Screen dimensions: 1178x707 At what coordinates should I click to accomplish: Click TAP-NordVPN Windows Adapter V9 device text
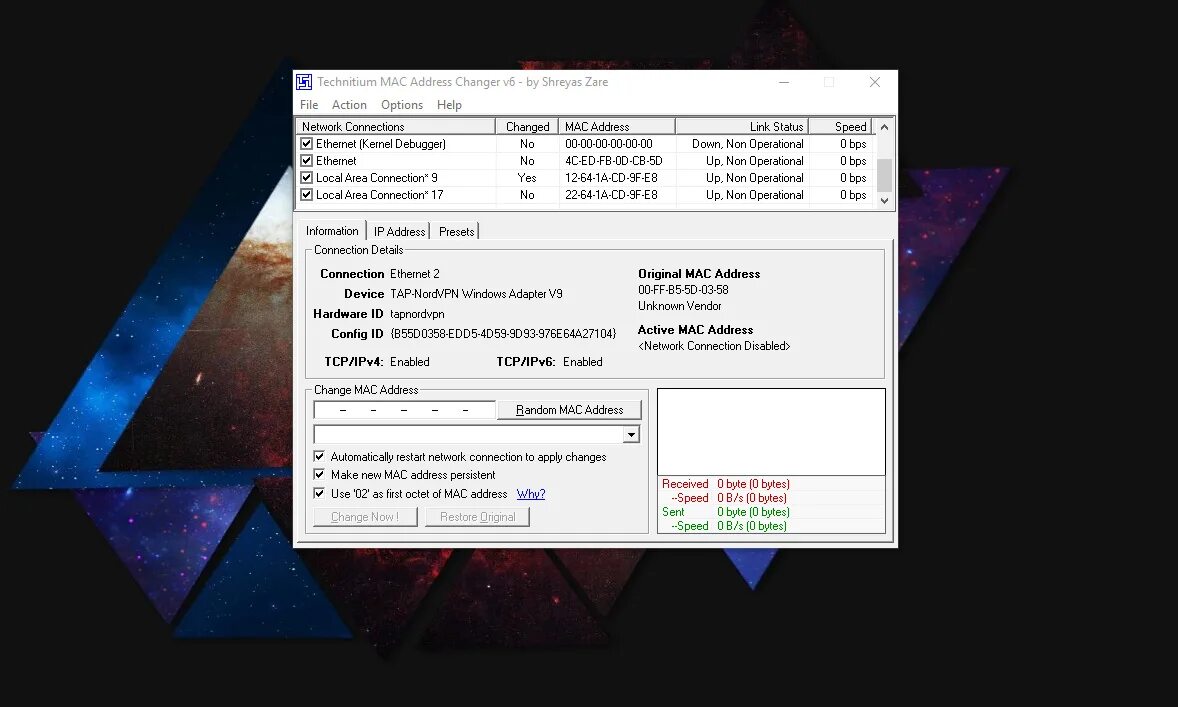tap(476, 294)
